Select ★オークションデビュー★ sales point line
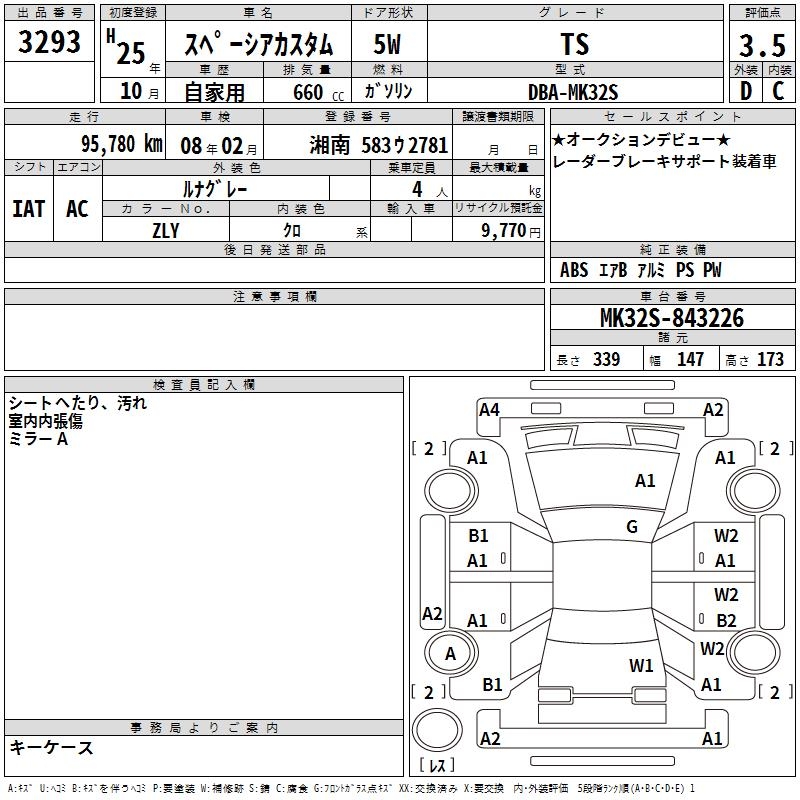Screen dimensions: 800x800 [641, 139]
